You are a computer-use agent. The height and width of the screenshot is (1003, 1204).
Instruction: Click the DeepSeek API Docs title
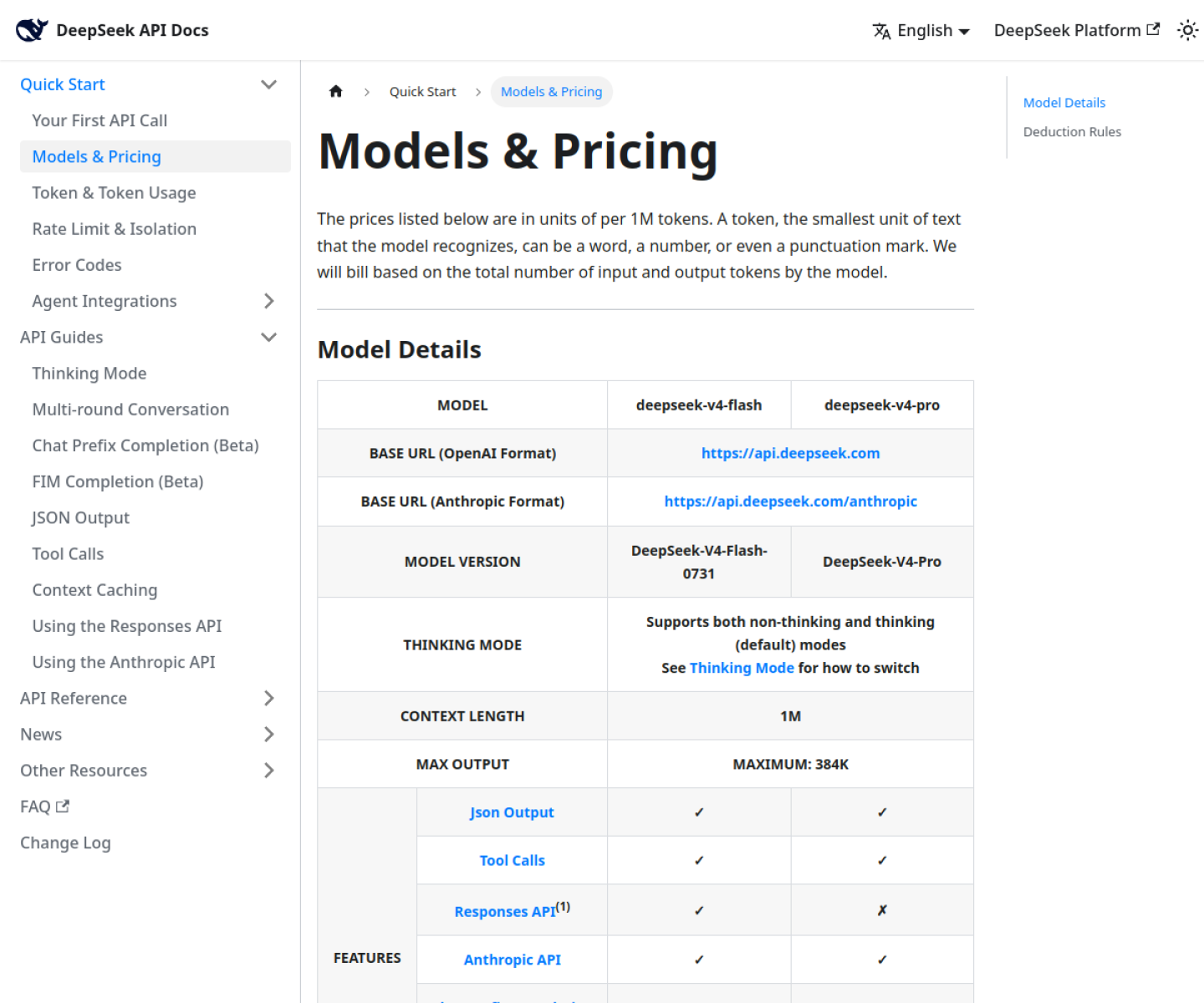132,30
